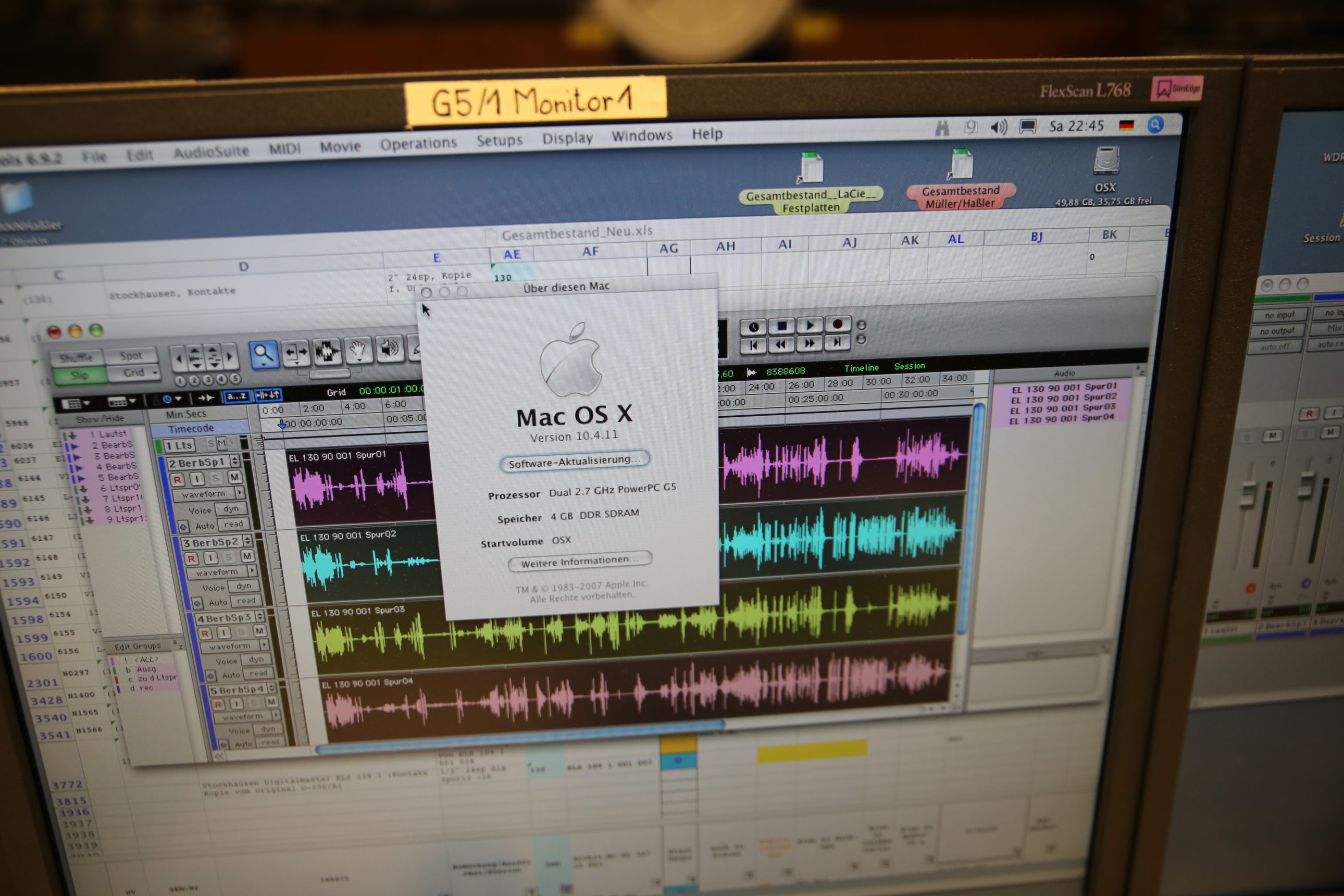Select the Trimmer tool
1344x896 pixels.
click(295, 353)
